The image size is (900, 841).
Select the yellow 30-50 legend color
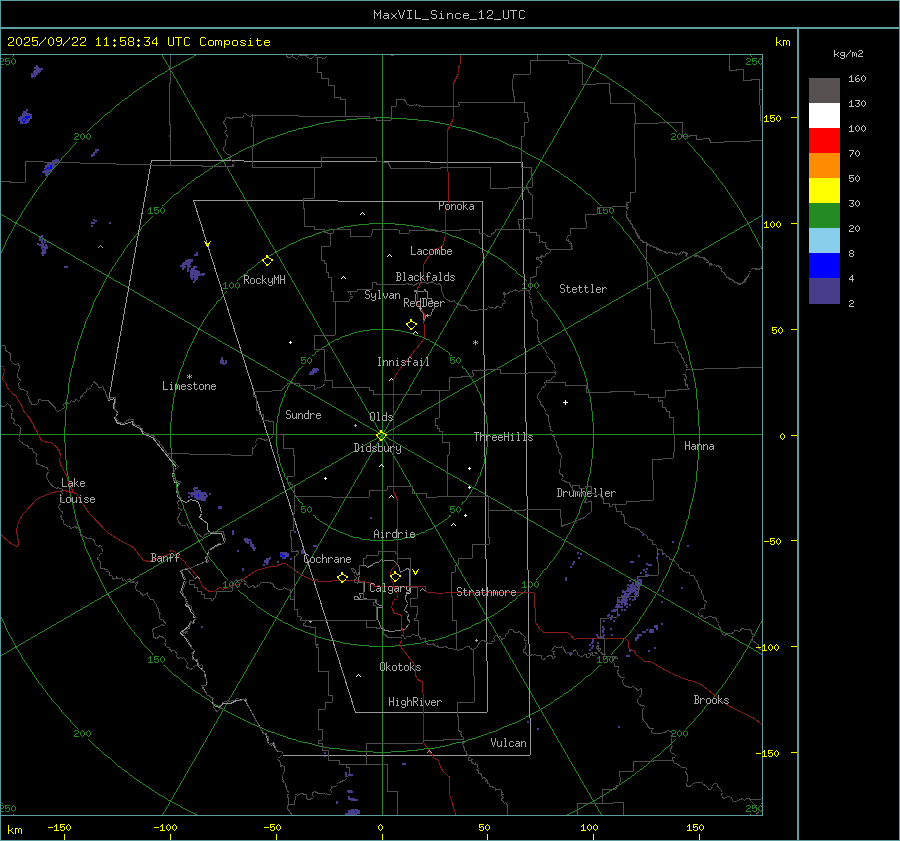tap(824, 191)
